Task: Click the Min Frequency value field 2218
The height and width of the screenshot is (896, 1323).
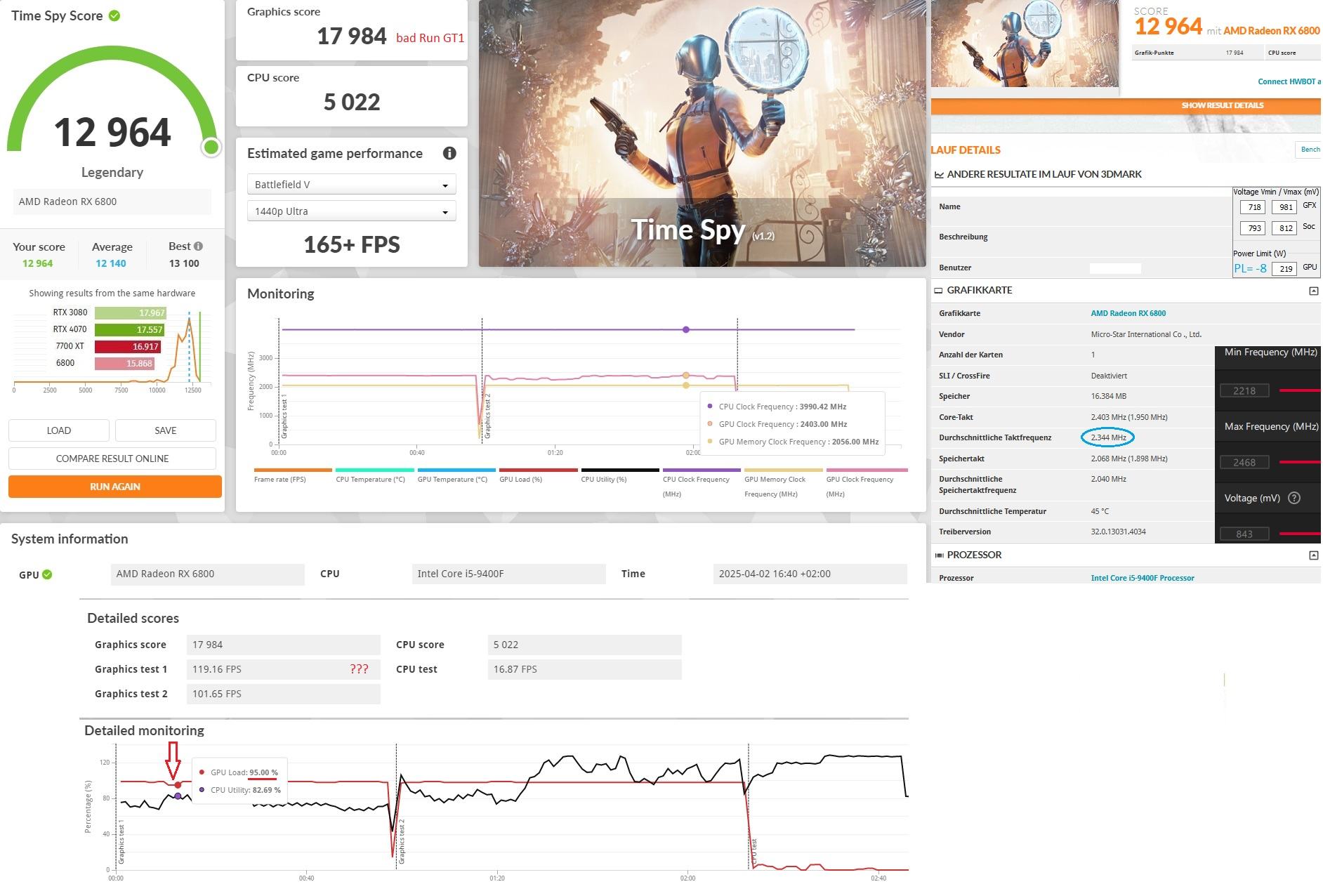Action: coord(1244,390)
